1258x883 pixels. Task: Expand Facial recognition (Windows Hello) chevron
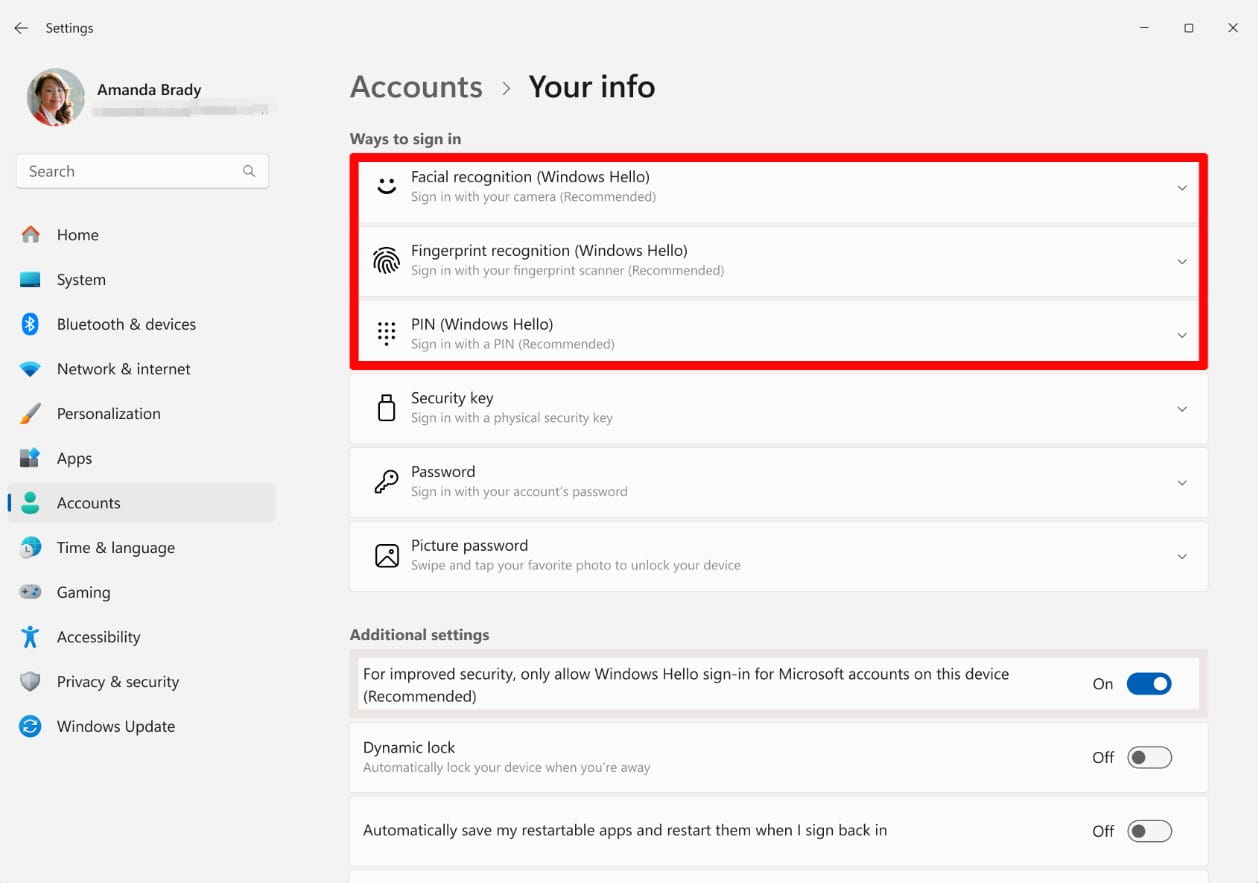point(1182,188)
